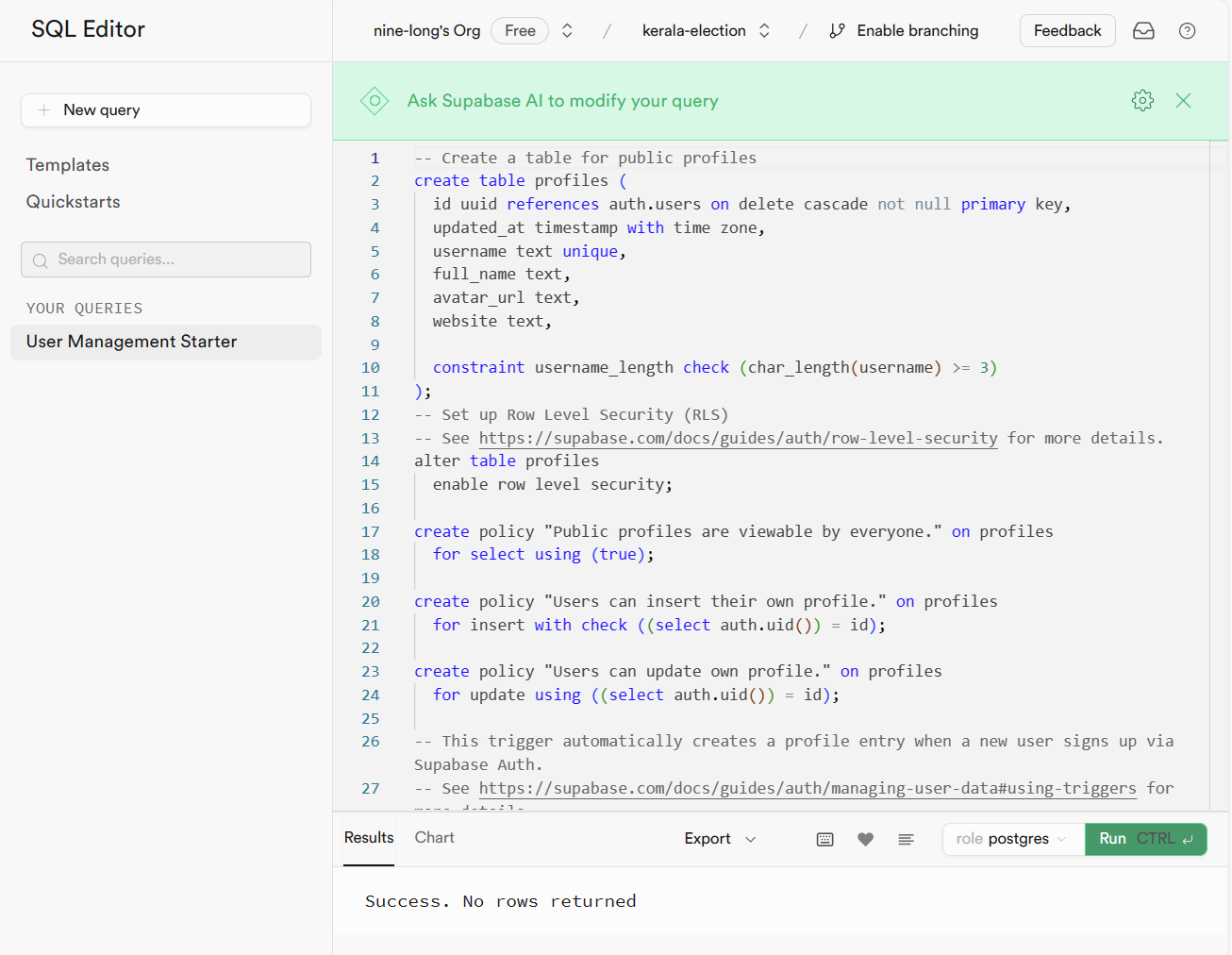The image size is (1232, 955).
Task: Click the 'YOUR QUERIES' heading
Action: pos(85,309)
